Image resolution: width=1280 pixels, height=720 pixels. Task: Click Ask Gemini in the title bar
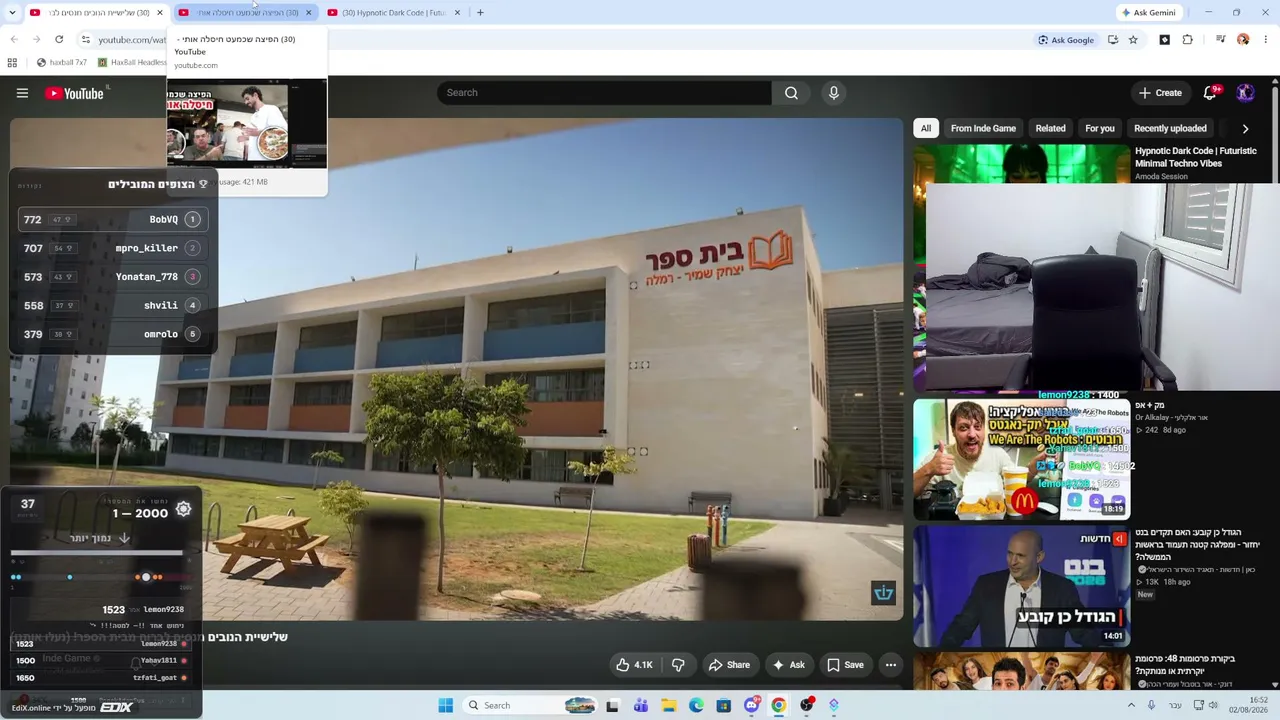1148,13
